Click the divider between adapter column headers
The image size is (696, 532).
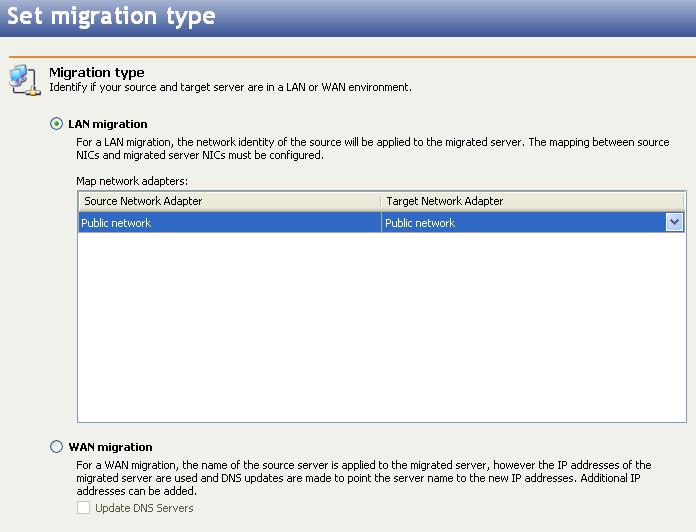click(x=381, y=201)
